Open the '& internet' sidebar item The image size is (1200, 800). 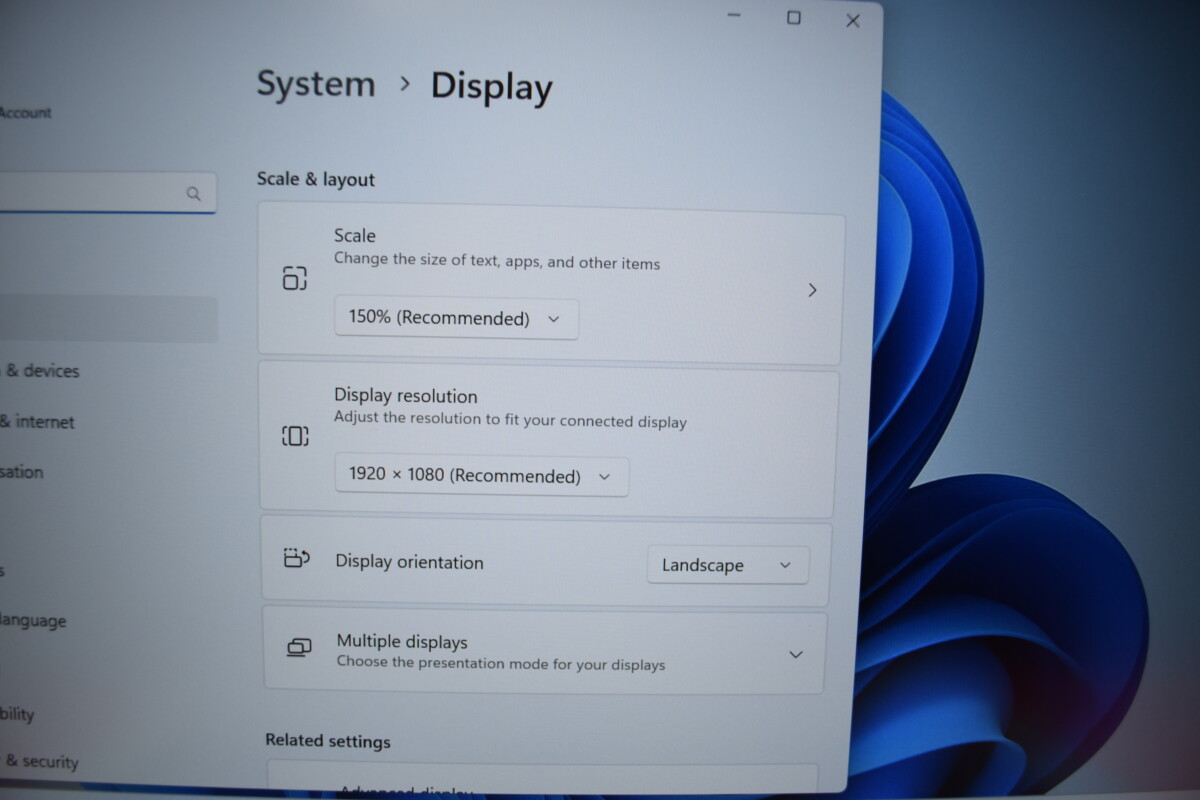pos(37,422)
